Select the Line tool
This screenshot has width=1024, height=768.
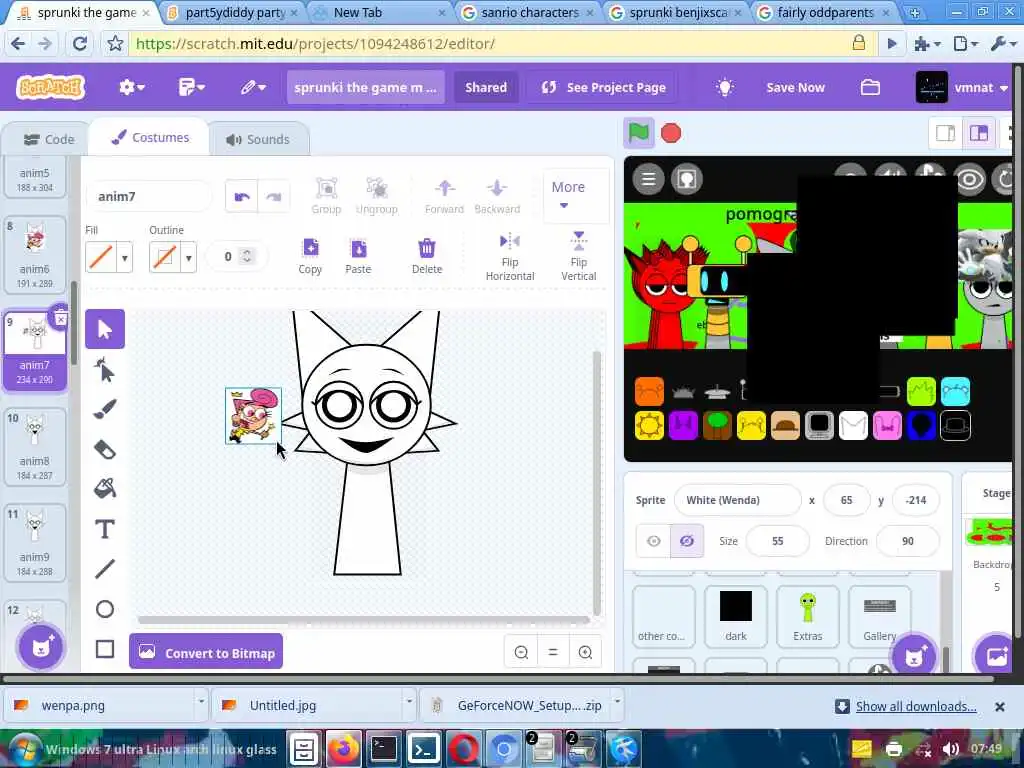click(x=104, y=569)
